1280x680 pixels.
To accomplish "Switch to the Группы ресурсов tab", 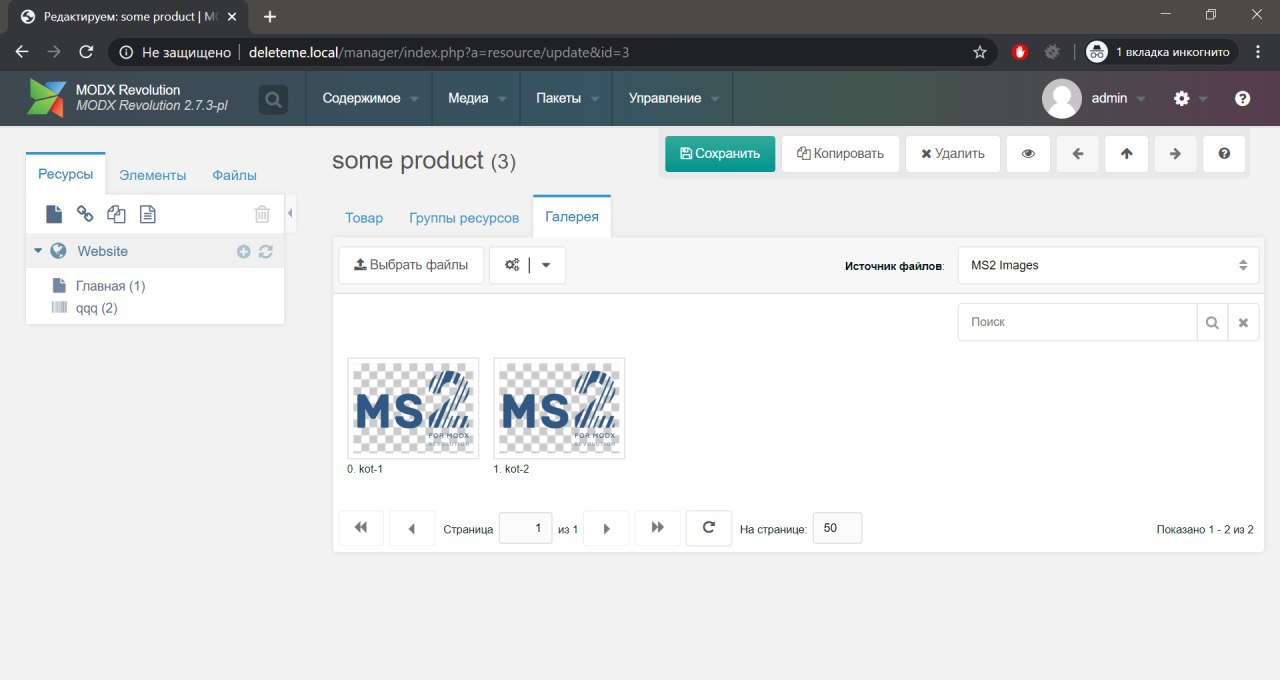I will [x=464, y=217].
